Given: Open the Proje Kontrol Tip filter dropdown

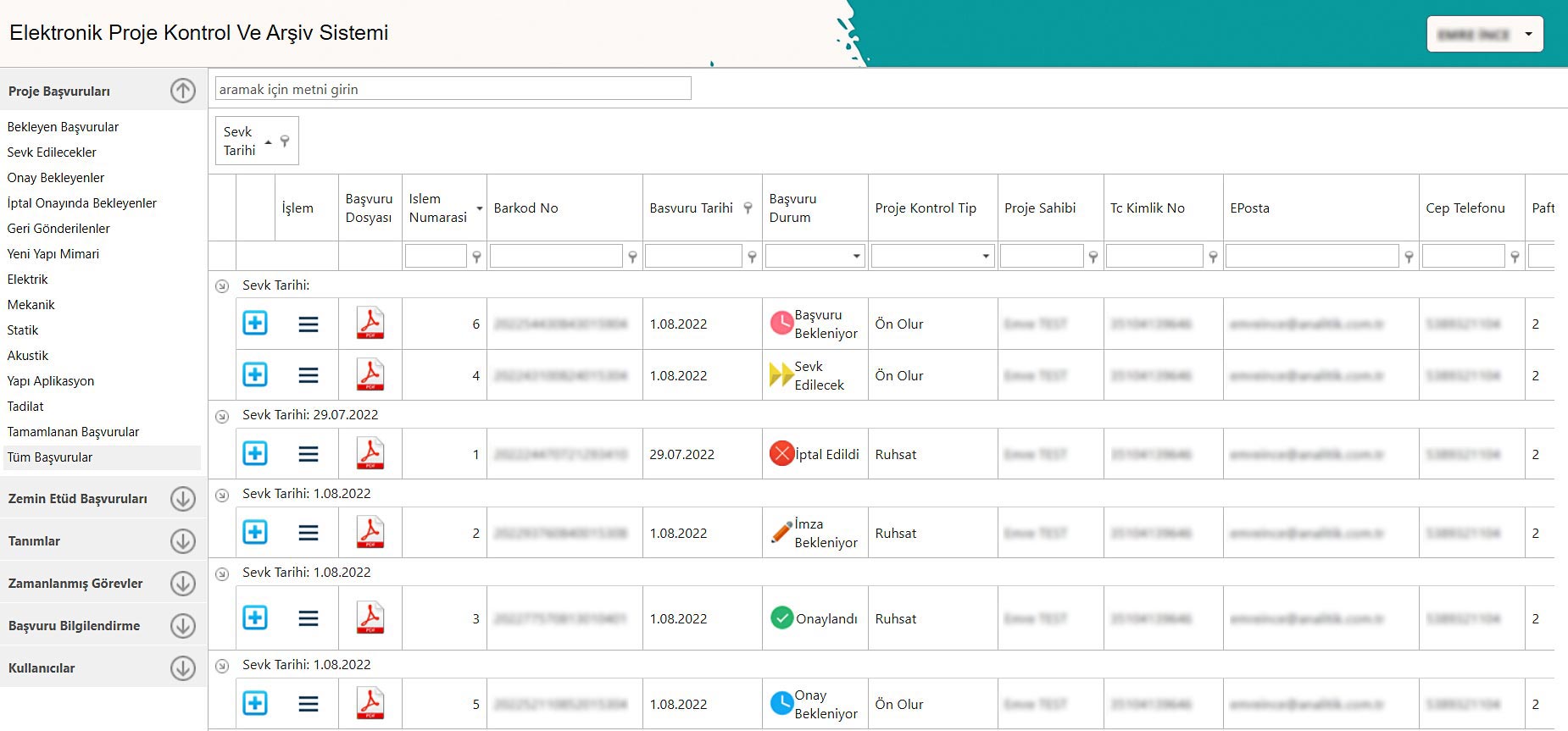Looking at the screenshot, I should click(986, 256).
